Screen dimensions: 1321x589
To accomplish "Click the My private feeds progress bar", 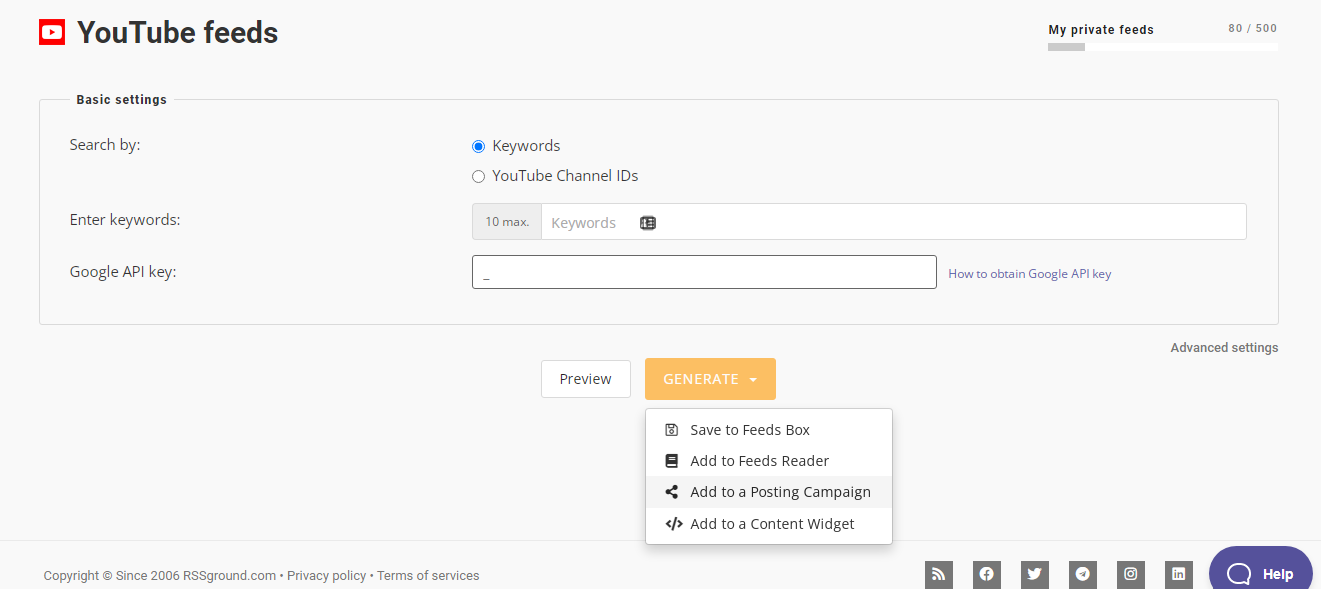I will [x=1163, y=47].
